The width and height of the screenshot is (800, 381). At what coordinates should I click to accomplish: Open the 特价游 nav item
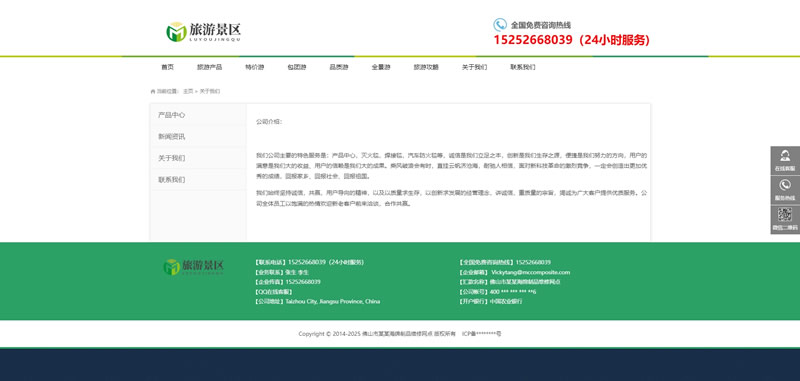[x=255, y=67]
